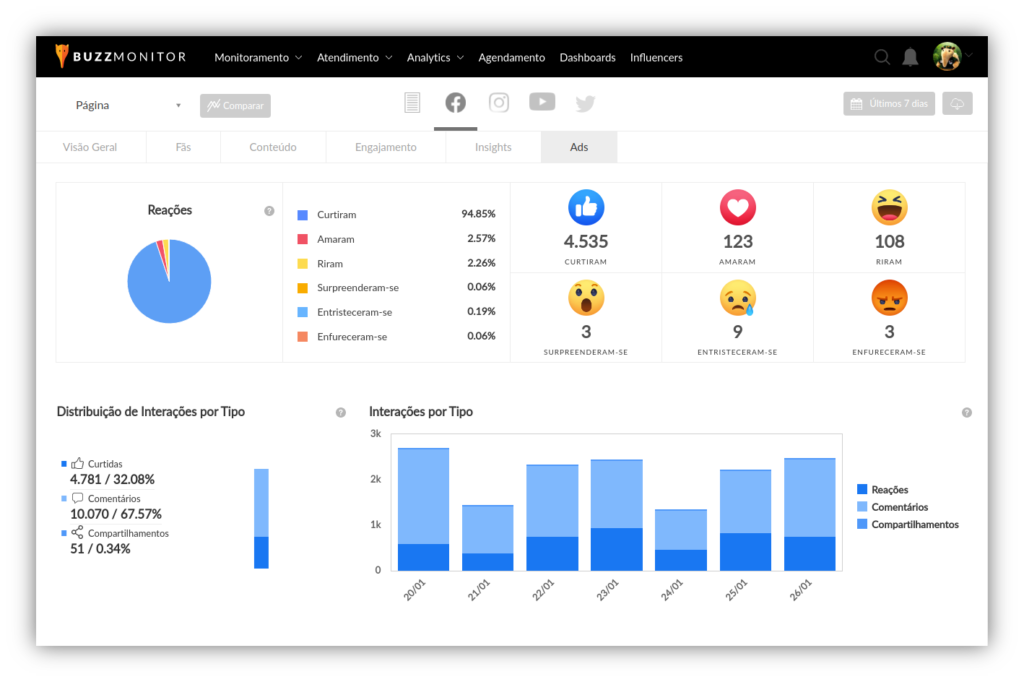Show help for the Reações chart
The width and height of the screenshot is (1024, 682).
[269, 211]
